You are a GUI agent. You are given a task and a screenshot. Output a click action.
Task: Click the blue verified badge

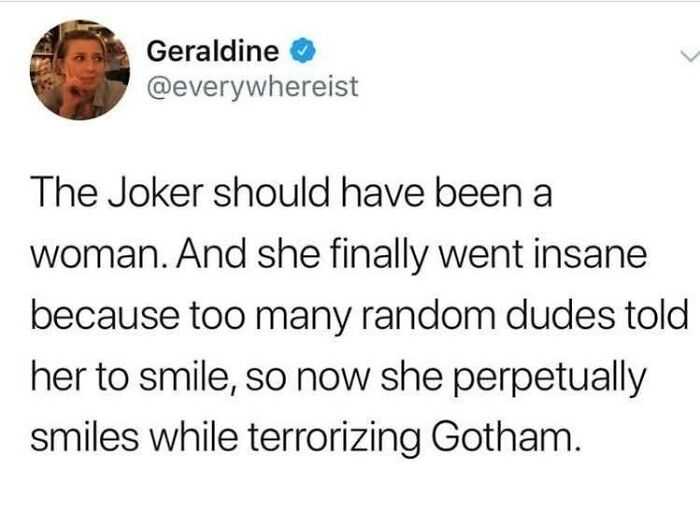tap(297, 50)
